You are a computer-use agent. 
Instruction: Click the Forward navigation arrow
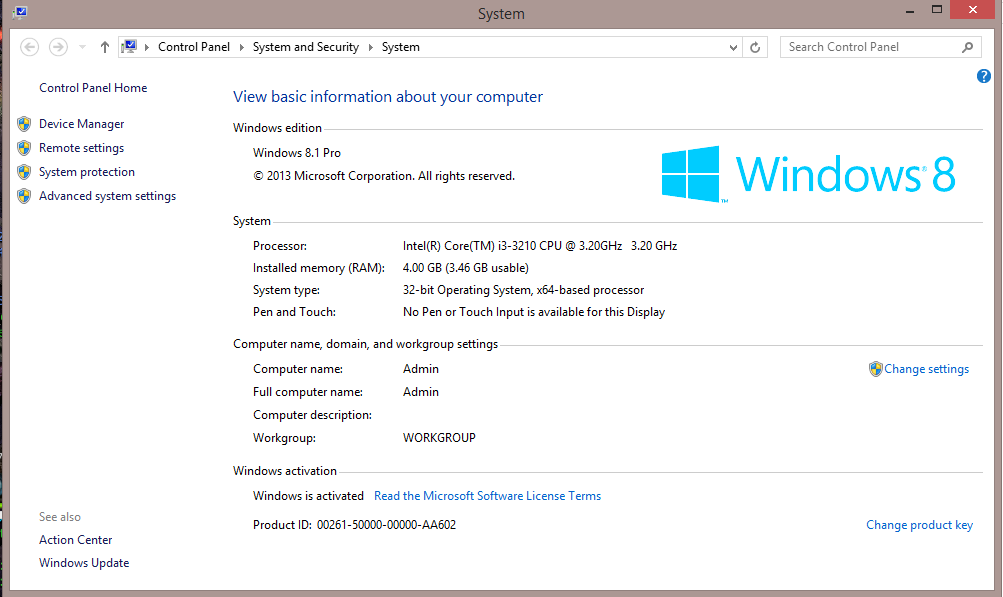58,47
